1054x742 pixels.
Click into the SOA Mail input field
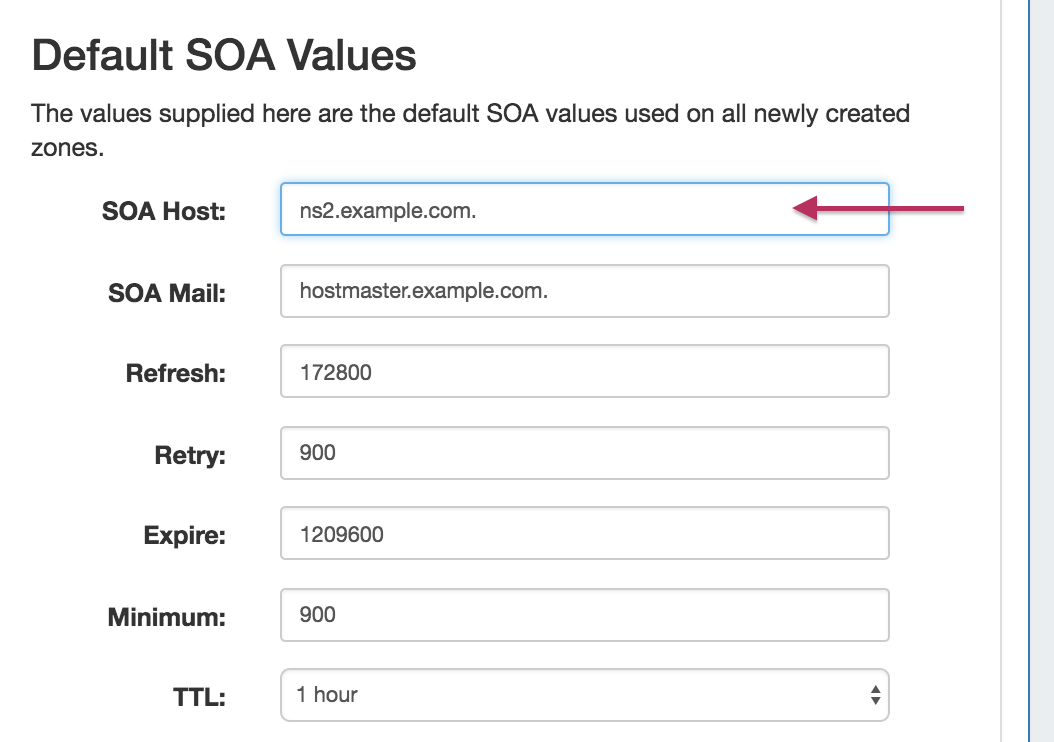click(x=585, y=291)
